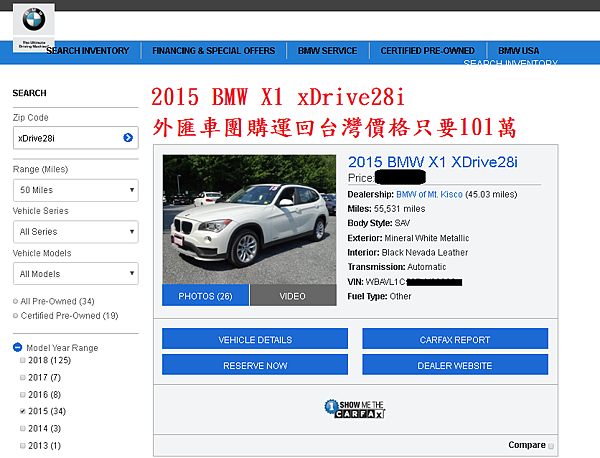This screenshot has width=600, height=458.
Task: Click the Transmission: Automatic text
Action: pos(397,267)
